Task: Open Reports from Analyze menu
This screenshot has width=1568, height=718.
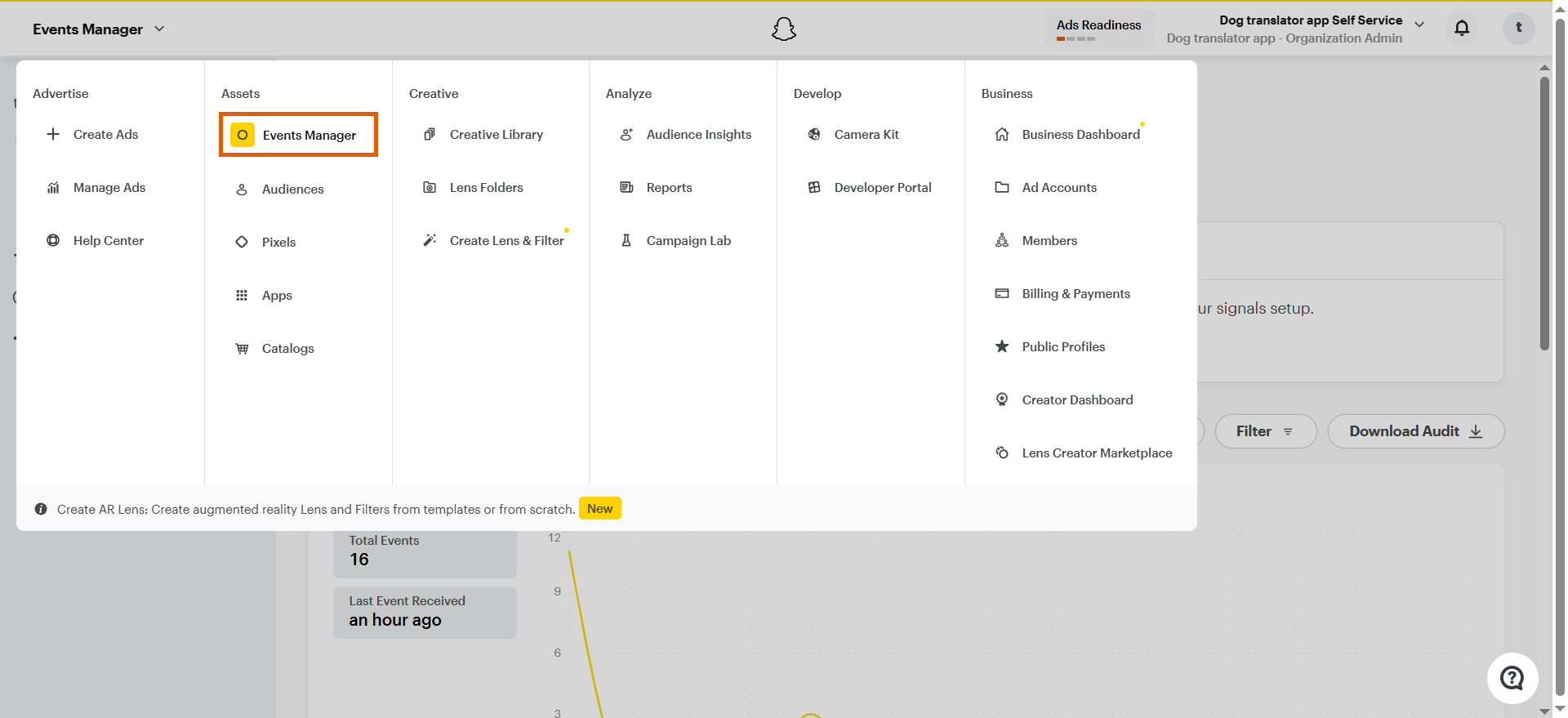Action: (x=669, y=187)
